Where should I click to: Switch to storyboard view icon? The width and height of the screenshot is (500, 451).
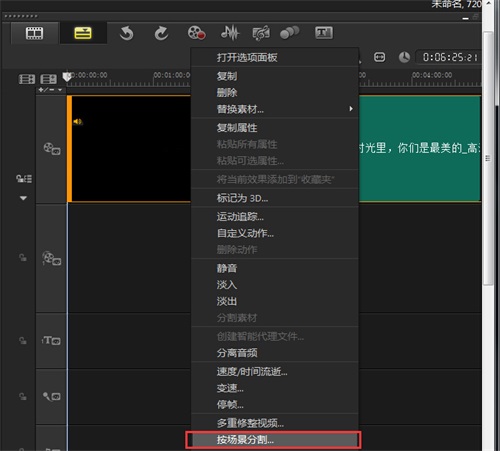coord(35,33)
